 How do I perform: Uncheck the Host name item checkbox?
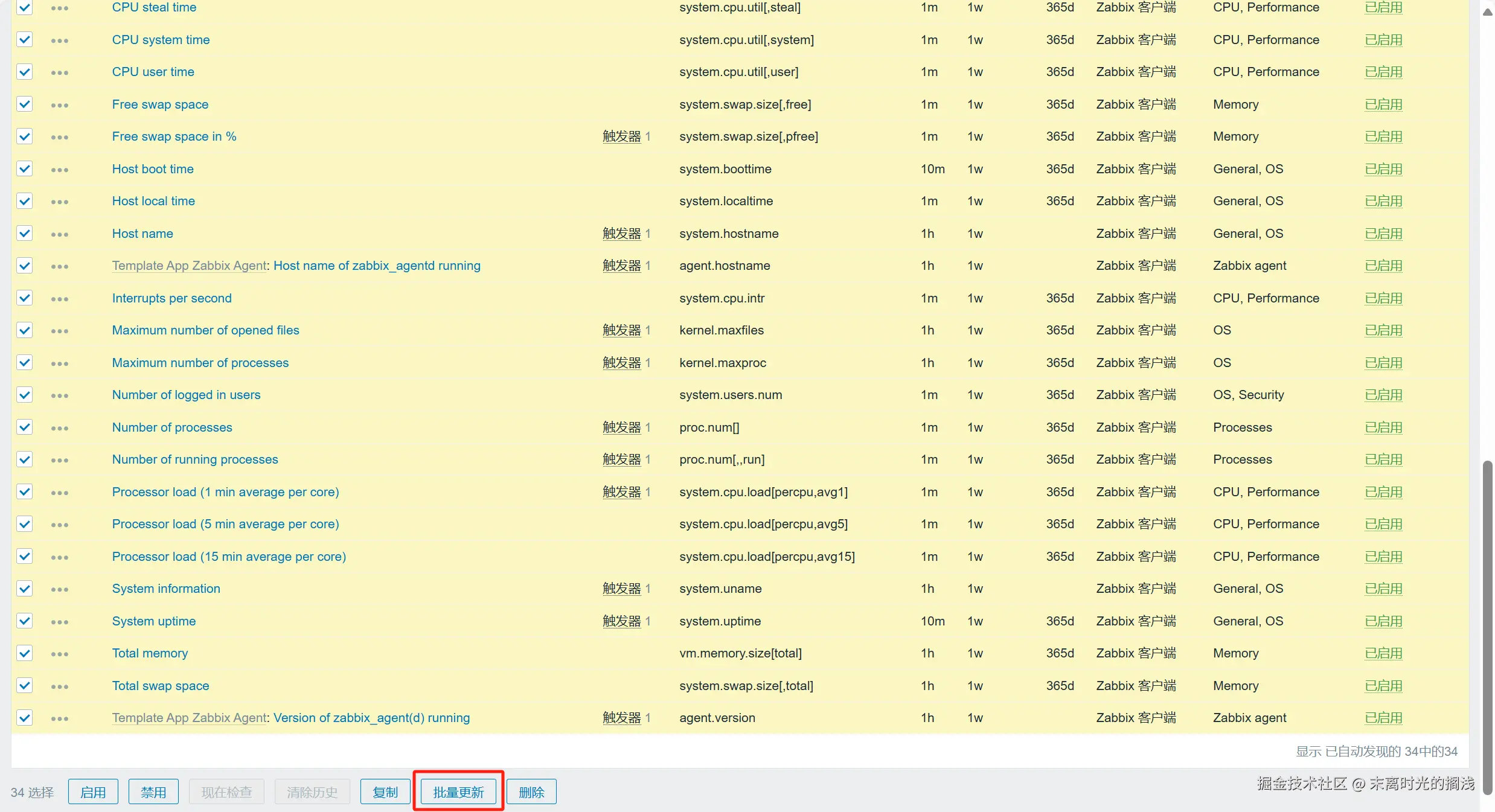[x=25, y=234]
